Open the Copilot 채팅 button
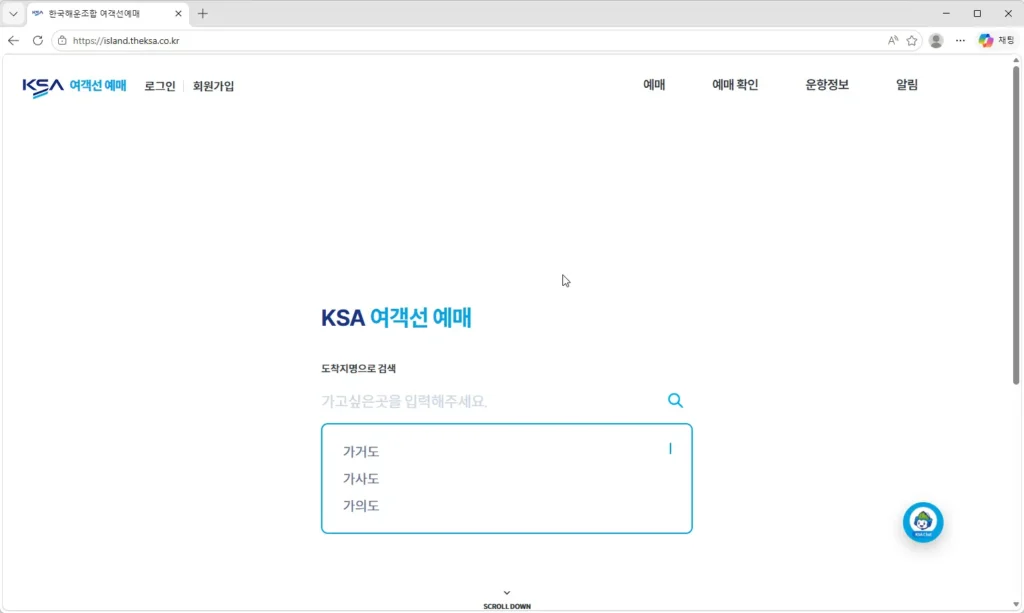This screenshot has height=613, width=1024. point(997,40)
